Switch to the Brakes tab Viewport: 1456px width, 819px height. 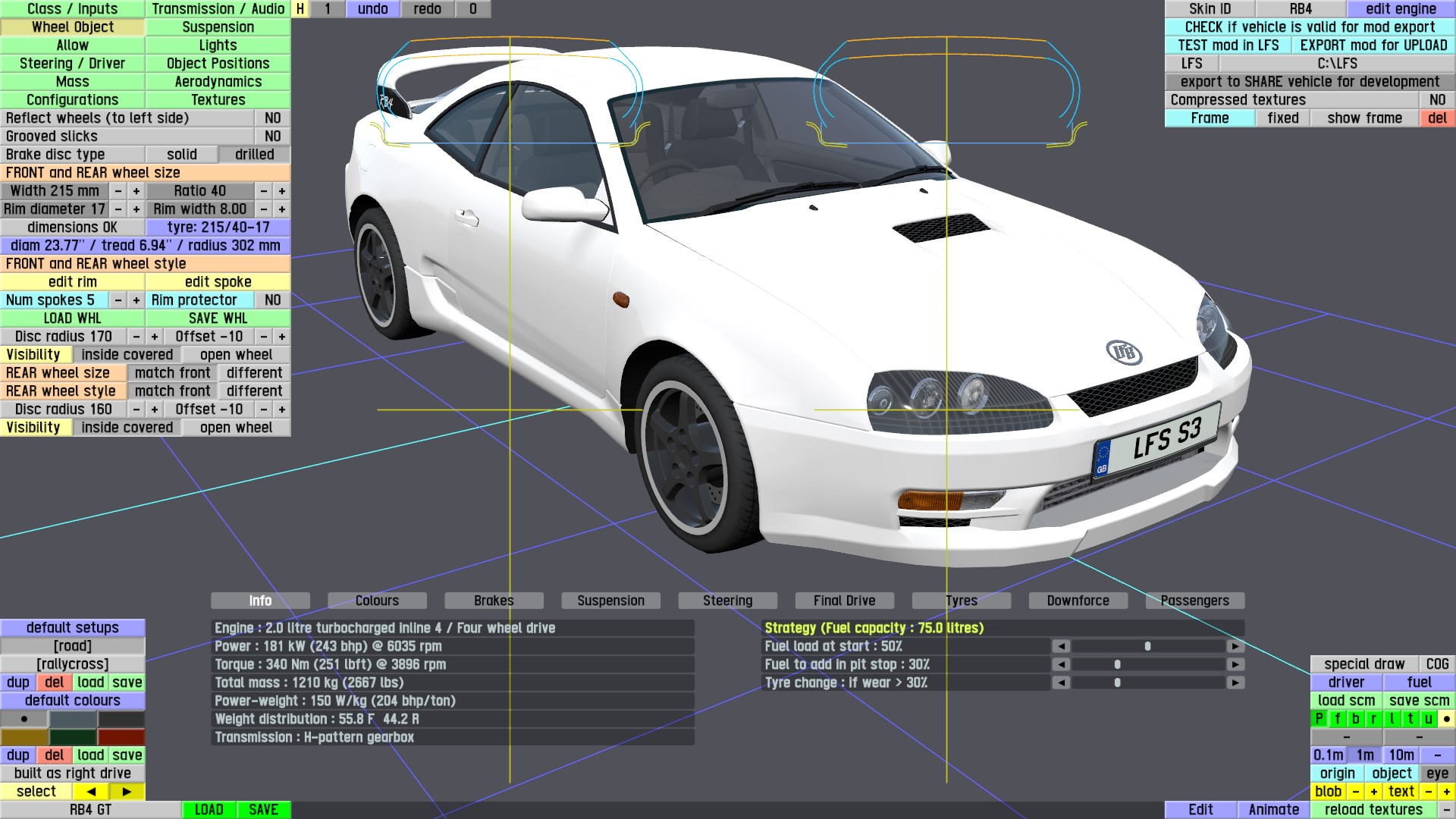point(494,601)
